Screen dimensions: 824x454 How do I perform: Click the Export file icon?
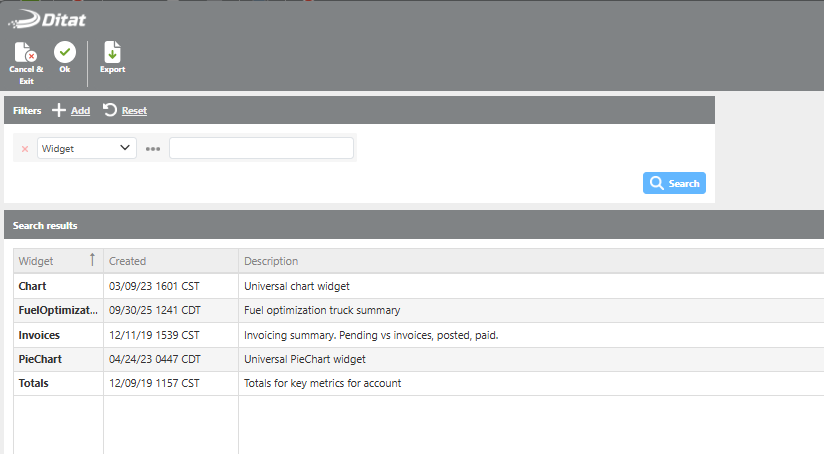pyautogui.click(x=112, y=53)
